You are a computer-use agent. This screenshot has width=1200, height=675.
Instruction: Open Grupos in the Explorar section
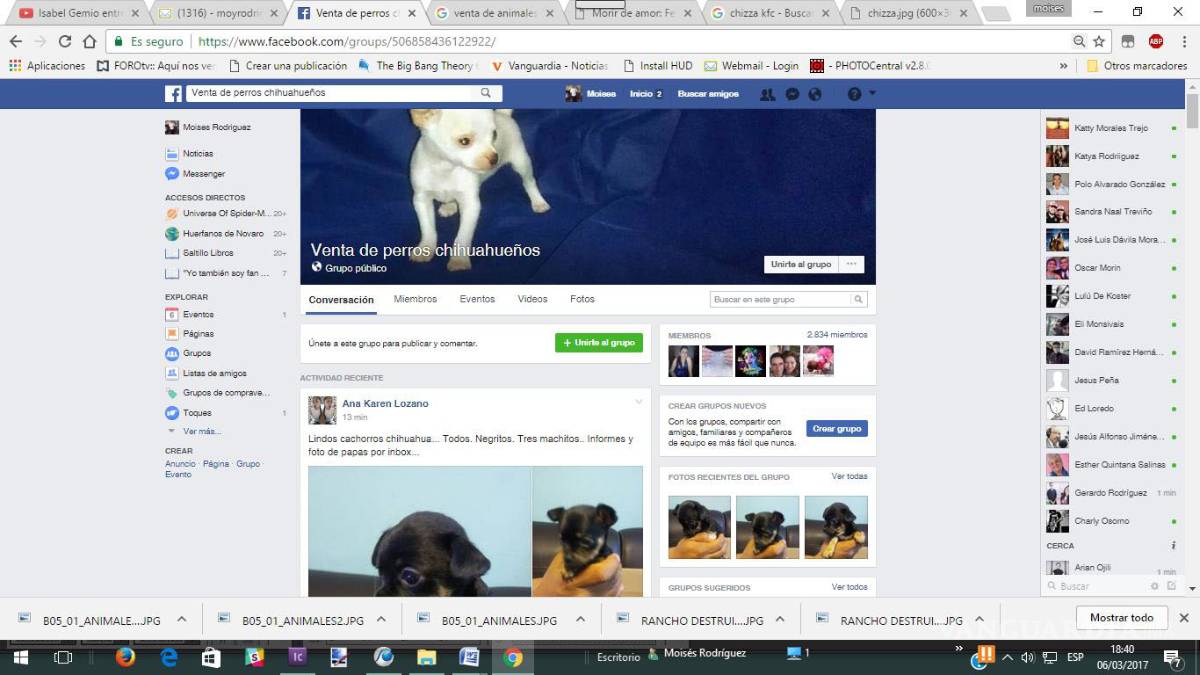200,353
